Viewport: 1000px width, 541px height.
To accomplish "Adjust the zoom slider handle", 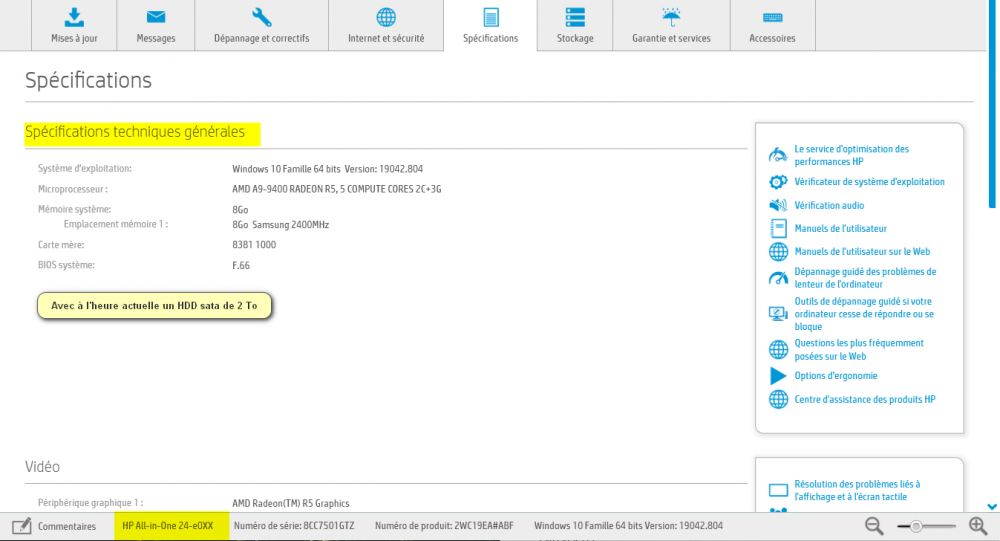I will tap(915, 526).
